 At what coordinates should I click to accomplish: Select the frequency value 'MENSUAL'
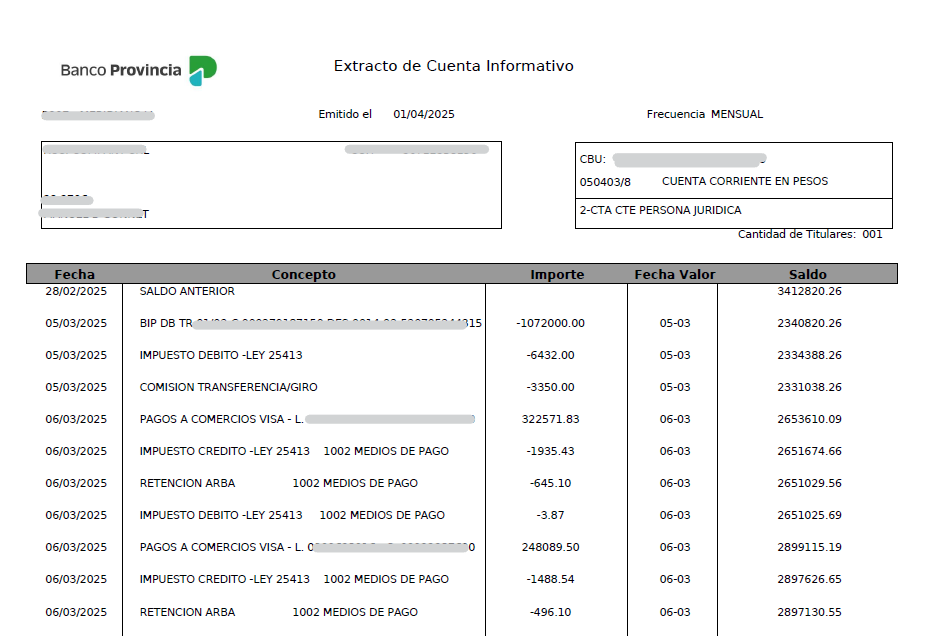pyautogui.click(x=737, y=114)
